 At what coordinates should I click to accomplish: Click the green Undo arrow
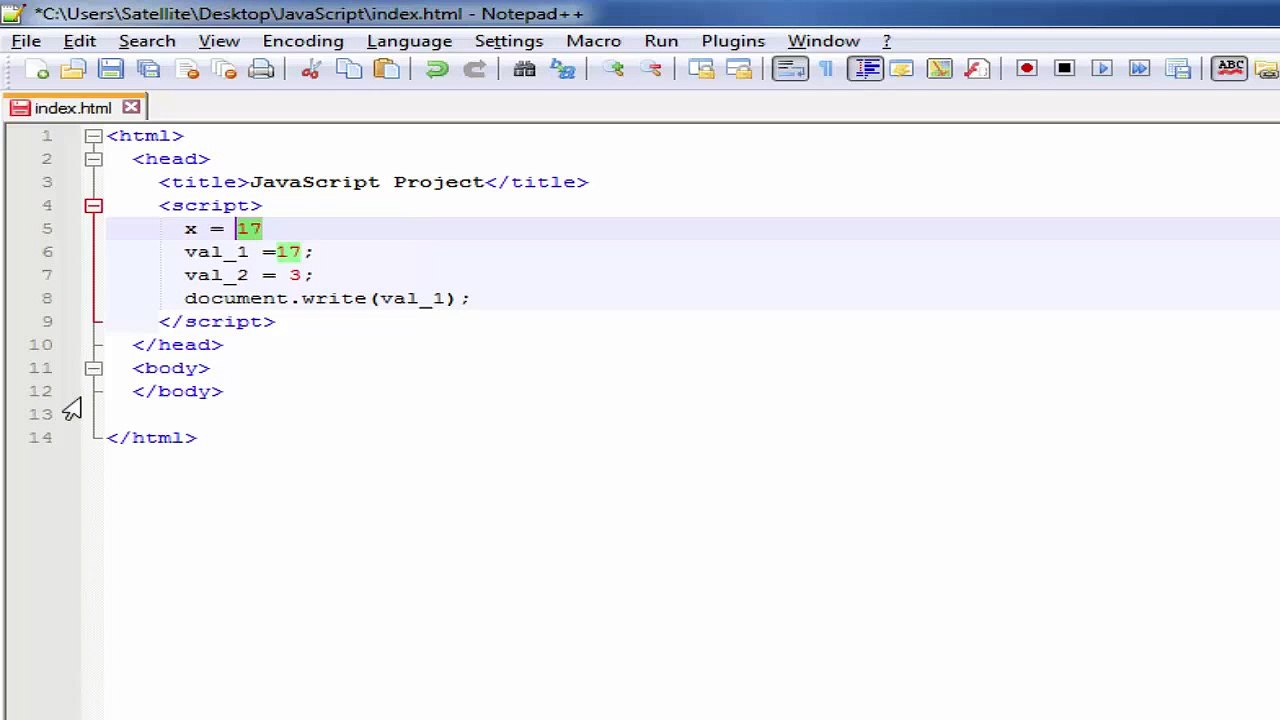coord(437,69)
